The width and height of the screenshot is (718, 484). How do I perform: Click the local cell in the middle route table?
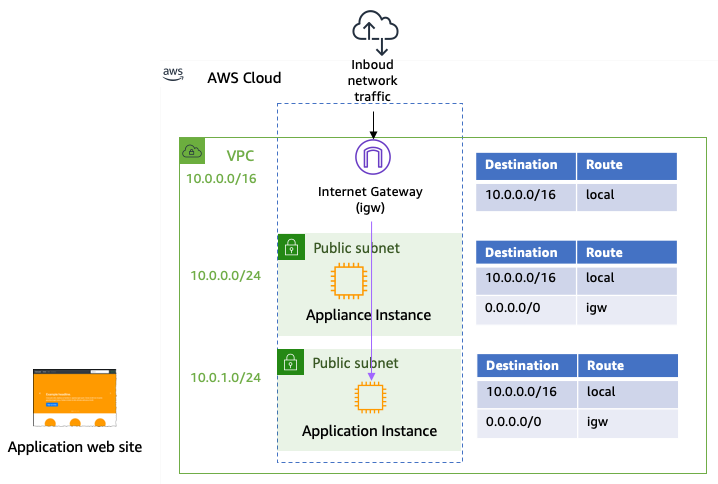[x=627, y=281]
